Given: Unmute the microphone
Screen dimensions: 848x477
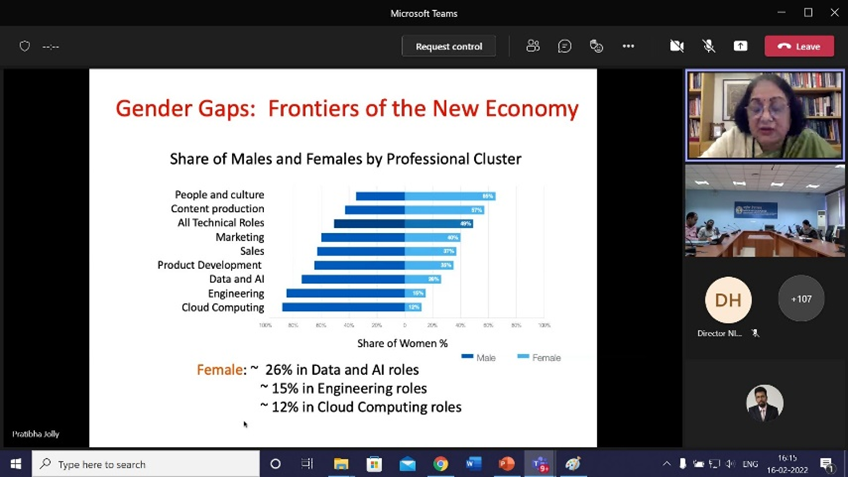Looking at the screenshot, I should 708,46.
